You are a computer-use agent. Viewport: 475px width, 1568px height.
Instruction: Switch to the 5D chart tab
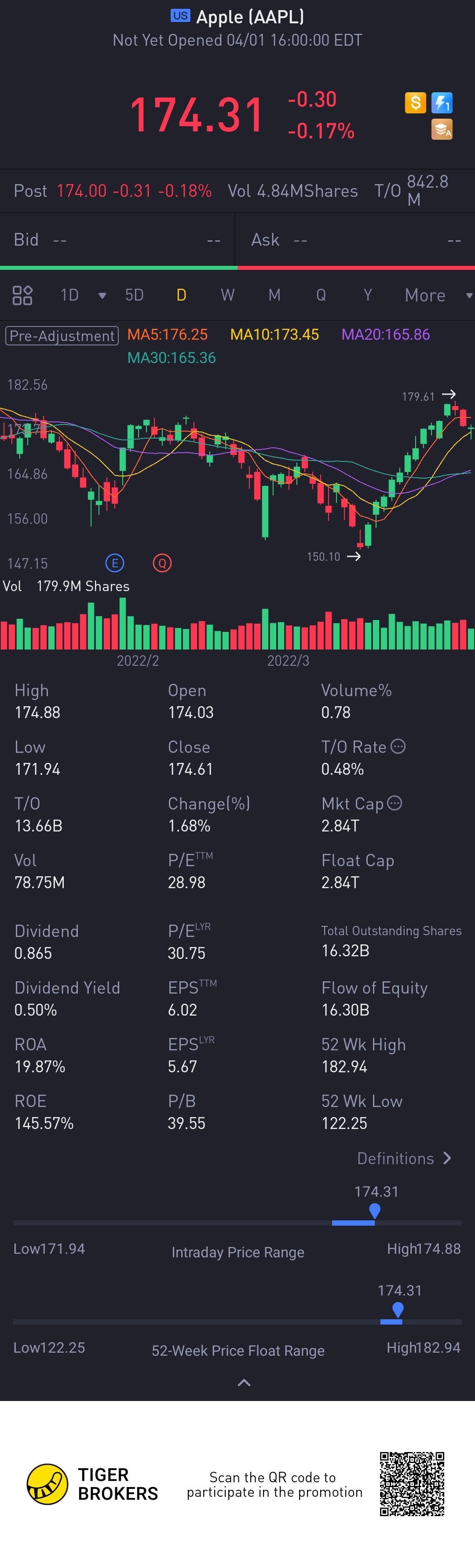(x=134, y=295)
